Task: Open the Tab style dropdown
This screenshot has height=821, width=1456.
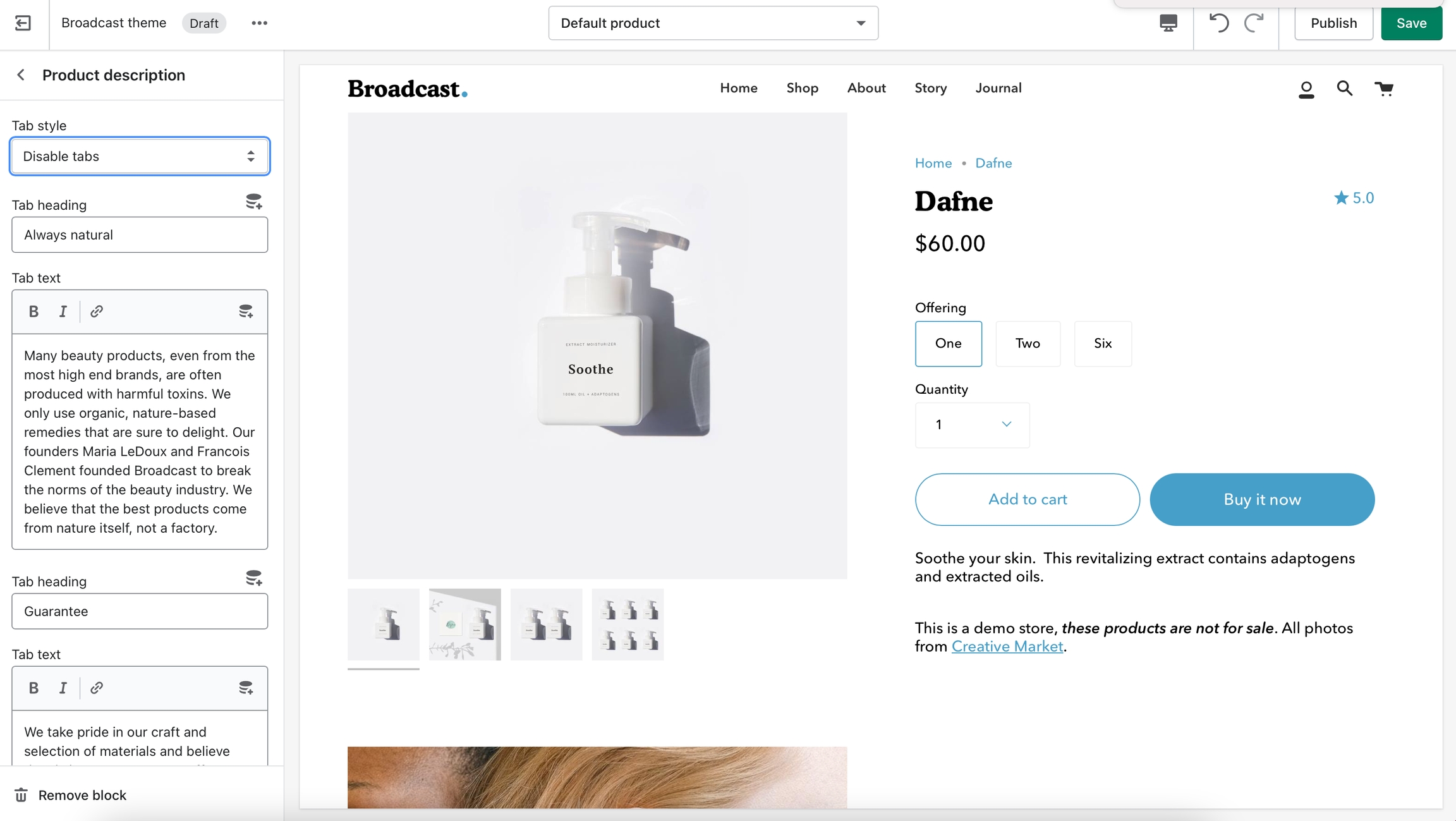Action: pyautogui.click(x=140, y=156)
